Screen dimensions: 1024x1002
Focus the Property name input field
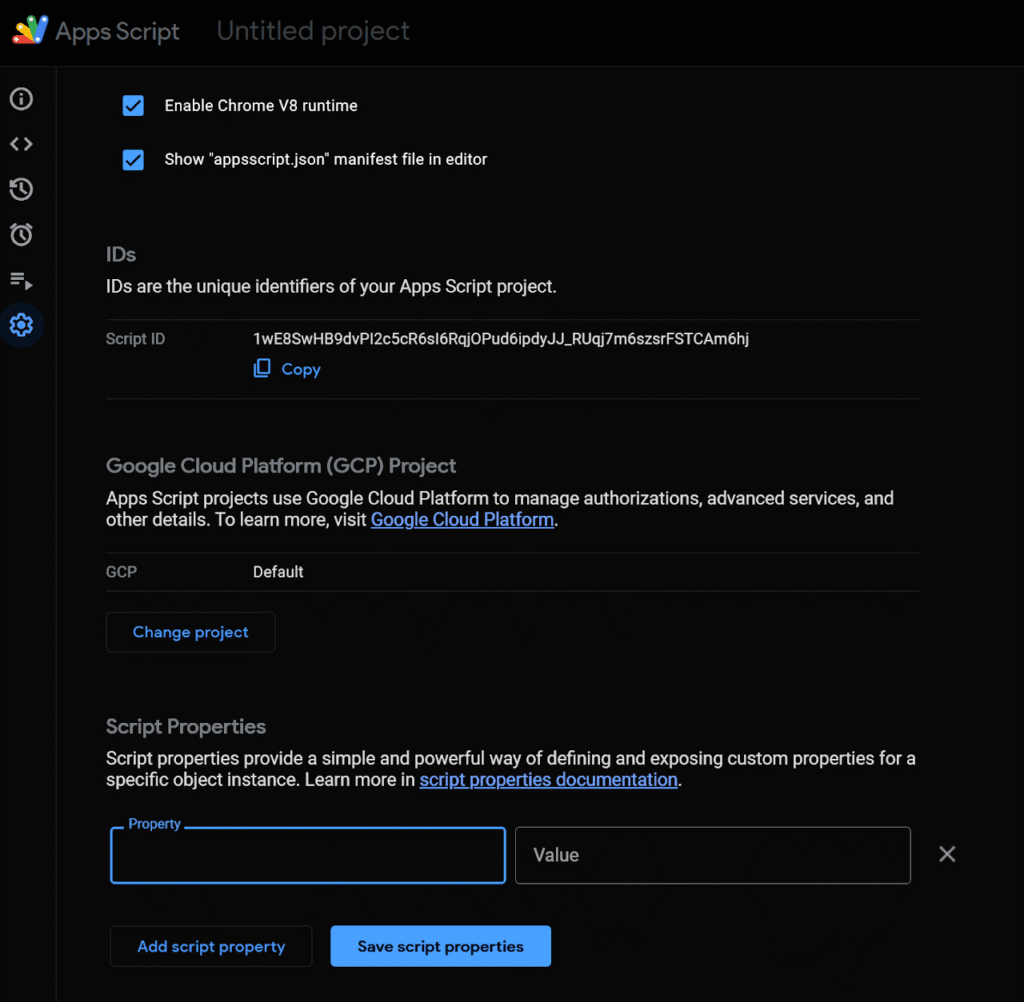pyautogui.click(x=307, y=857)
